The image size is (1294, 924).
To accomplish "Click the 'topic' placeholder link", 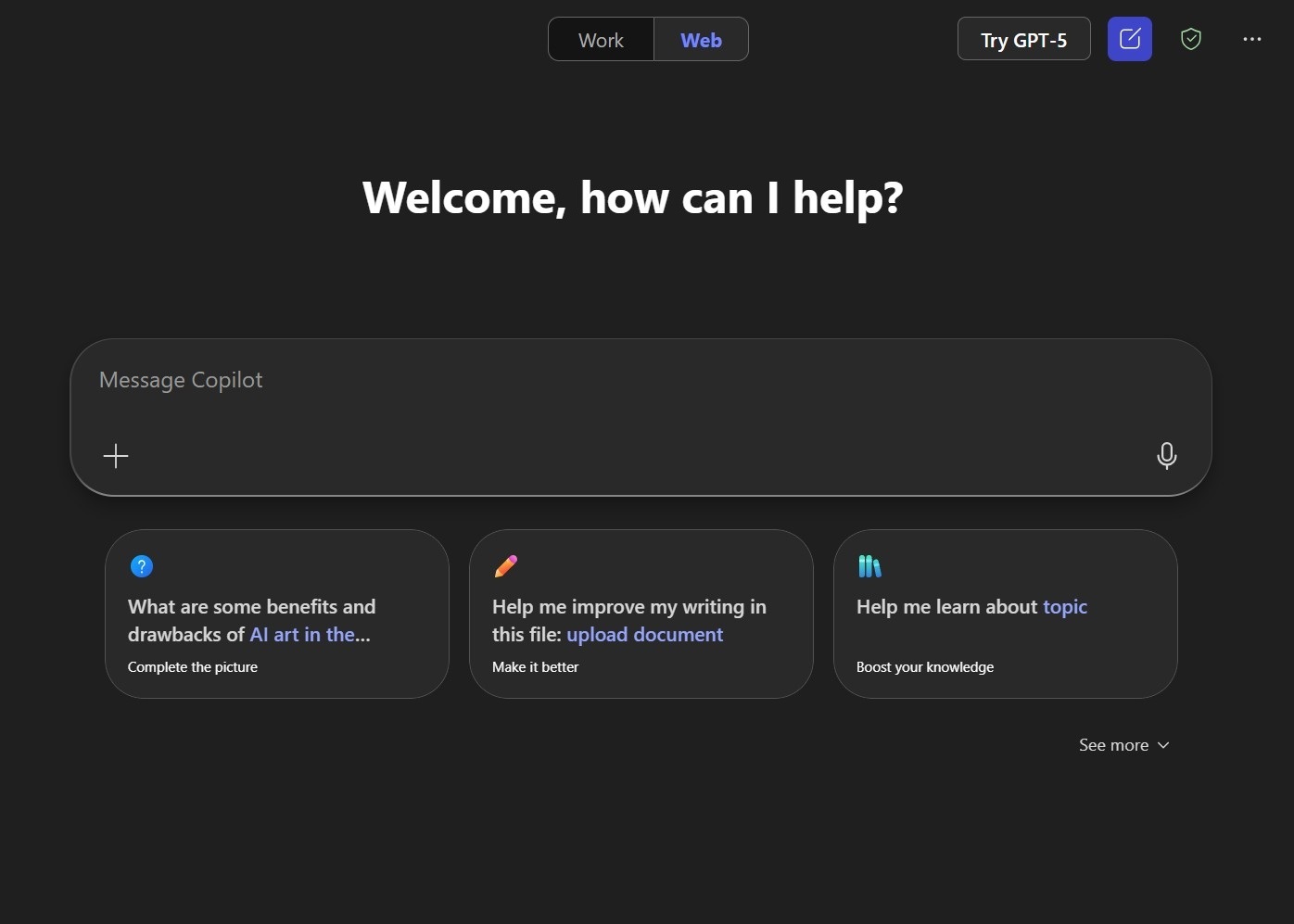I will [x=1064, y=607].
